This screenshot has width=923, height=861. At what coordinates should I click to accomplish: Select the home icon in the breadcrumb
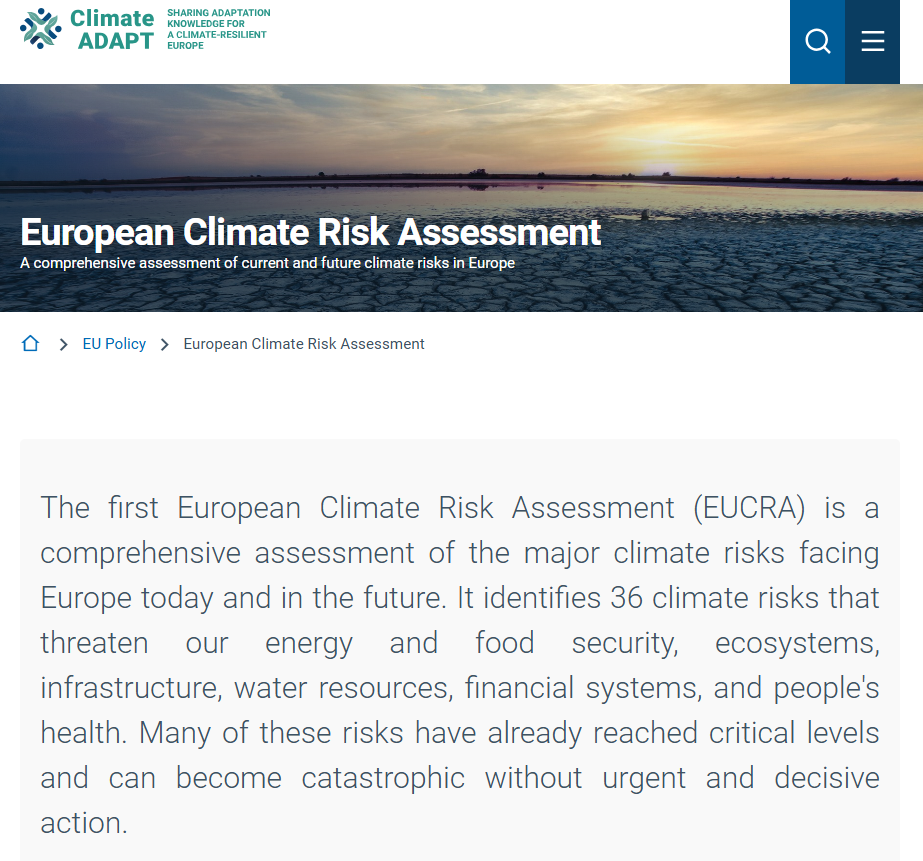(x=30, y=343)
